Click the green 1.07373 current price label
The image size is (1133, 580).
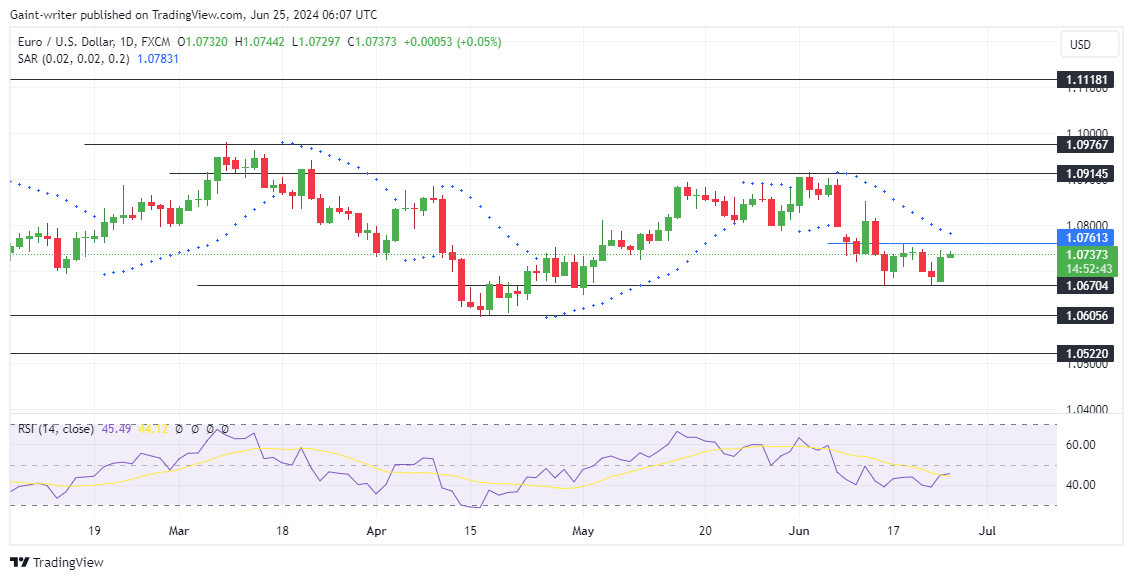click(1087, 254)
